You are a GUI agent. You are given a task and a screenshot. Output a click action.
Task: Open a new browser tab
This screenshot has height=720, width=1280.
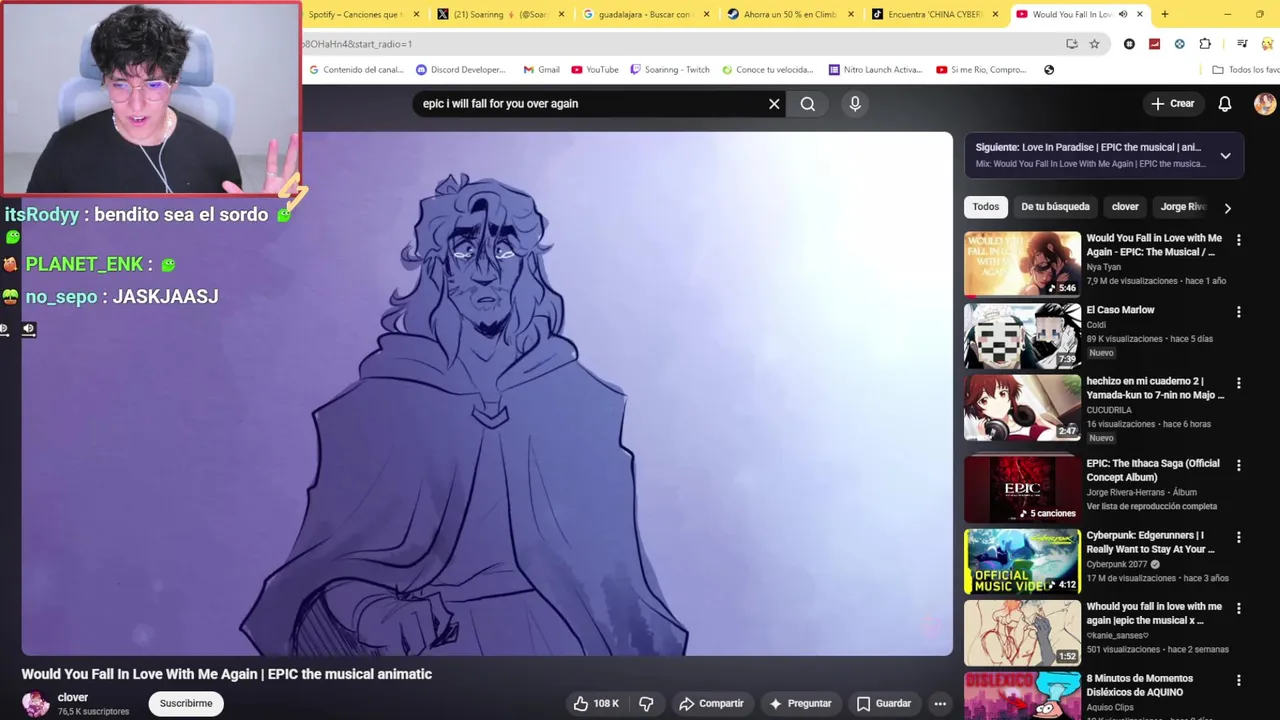1164,14
